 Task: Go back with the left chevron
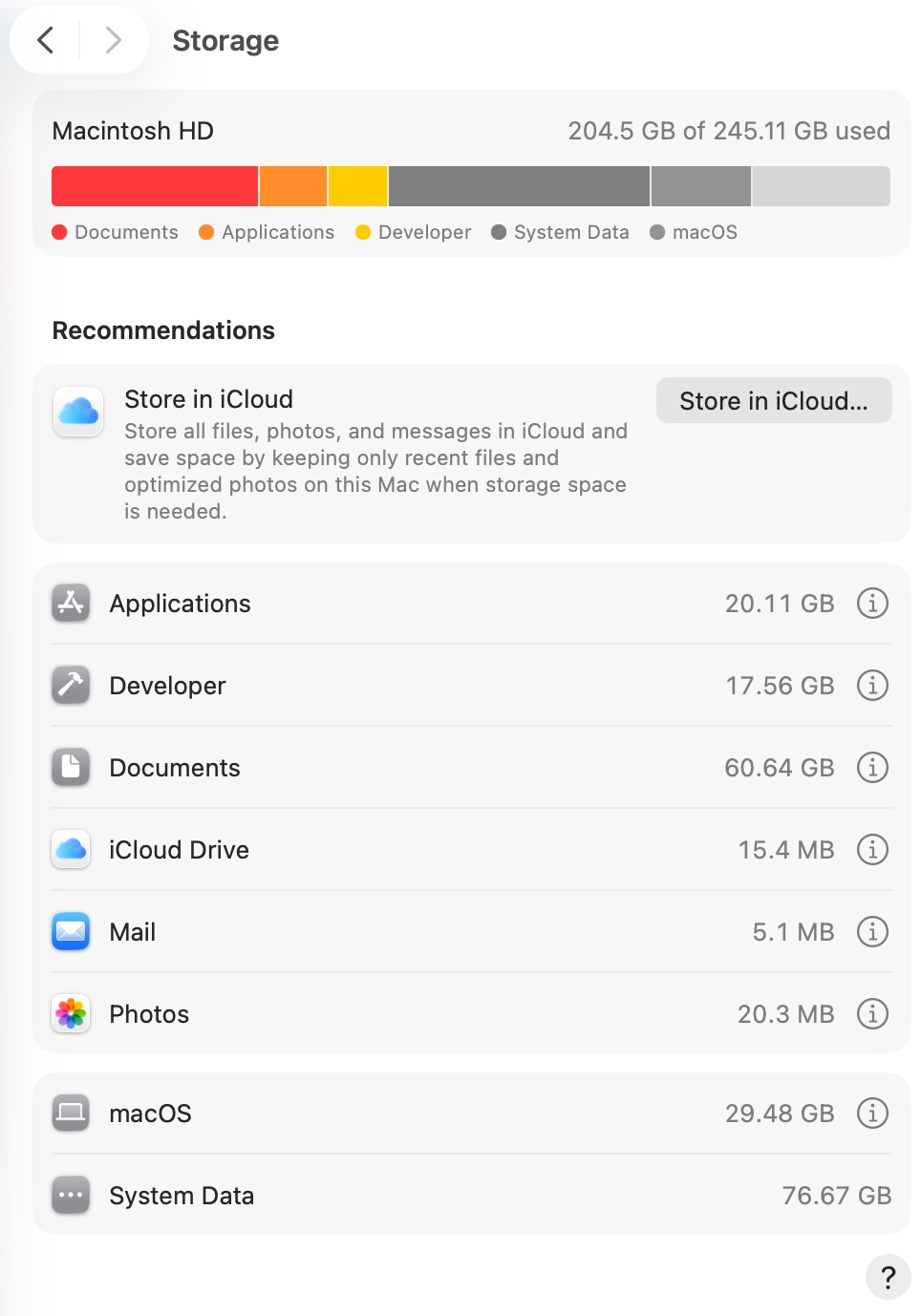tap(45, 40)
